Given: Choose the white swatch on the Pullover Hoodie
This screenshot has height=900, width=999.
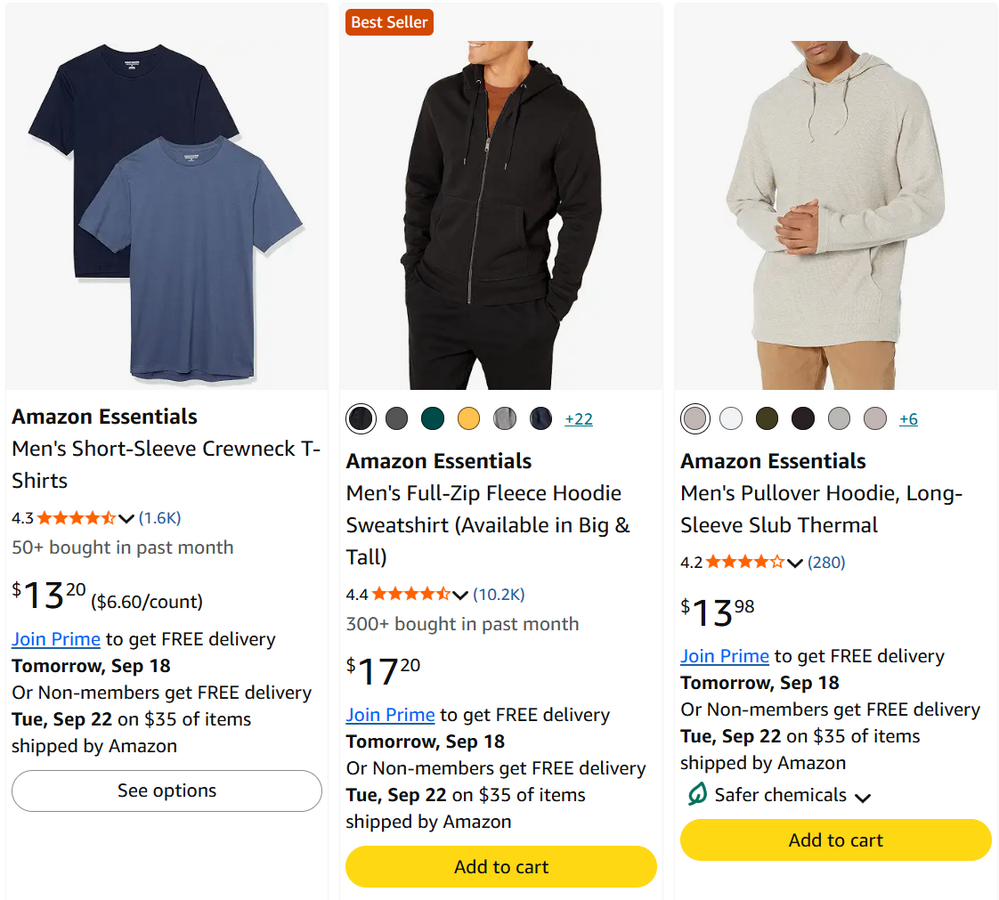Looking at the screenshot, I should click(x=731, y=419).
